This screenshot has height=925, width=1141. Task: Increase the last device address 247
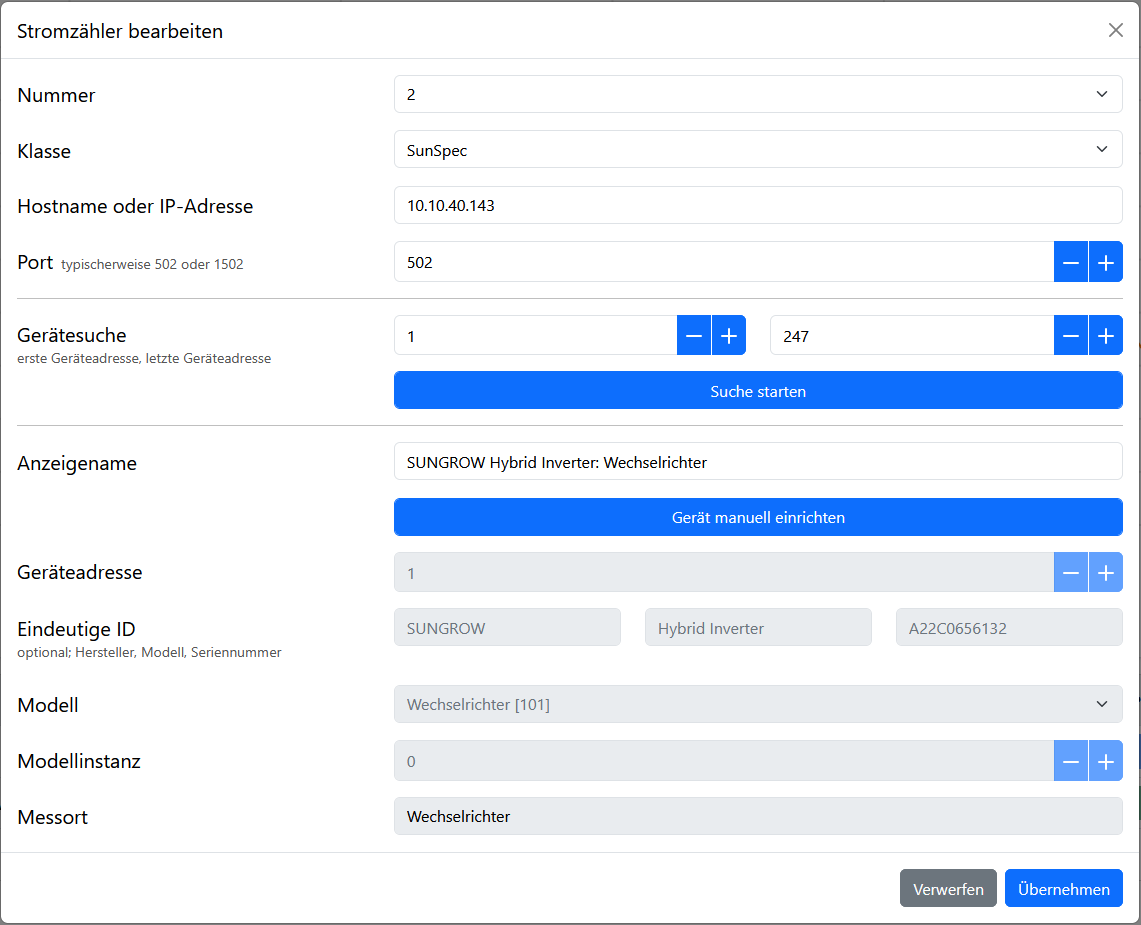pos(1105,336)
